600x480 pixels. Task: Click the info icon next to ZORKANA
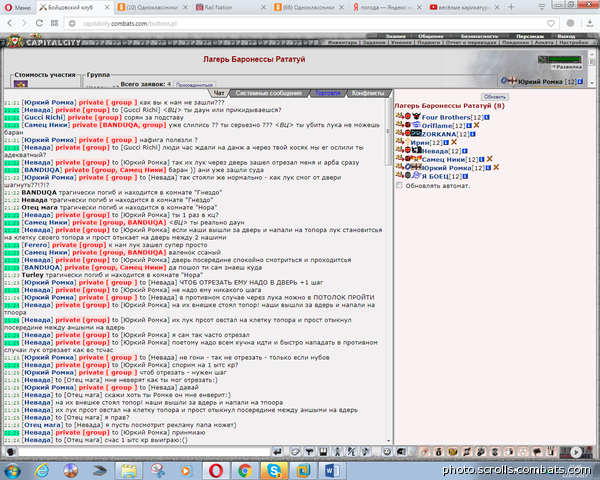(473, 134)
